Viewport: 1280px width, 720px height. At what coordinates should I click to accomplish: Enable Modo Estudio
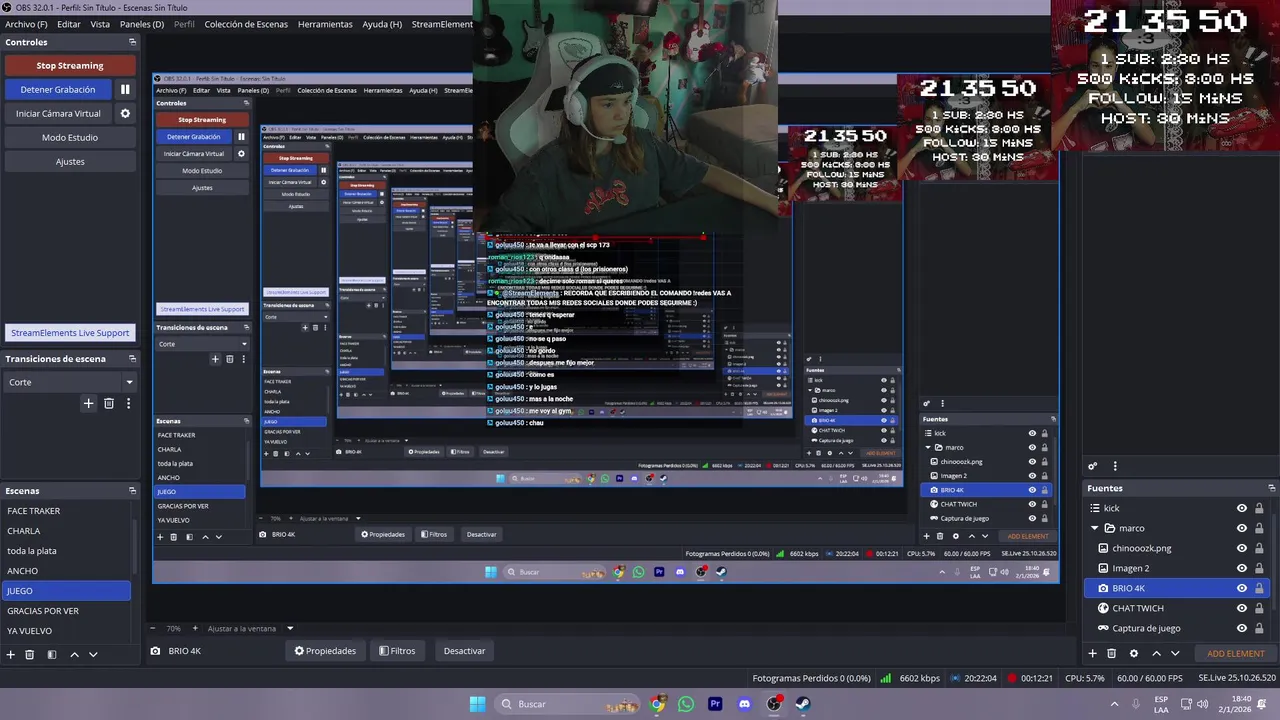point(70,138)
